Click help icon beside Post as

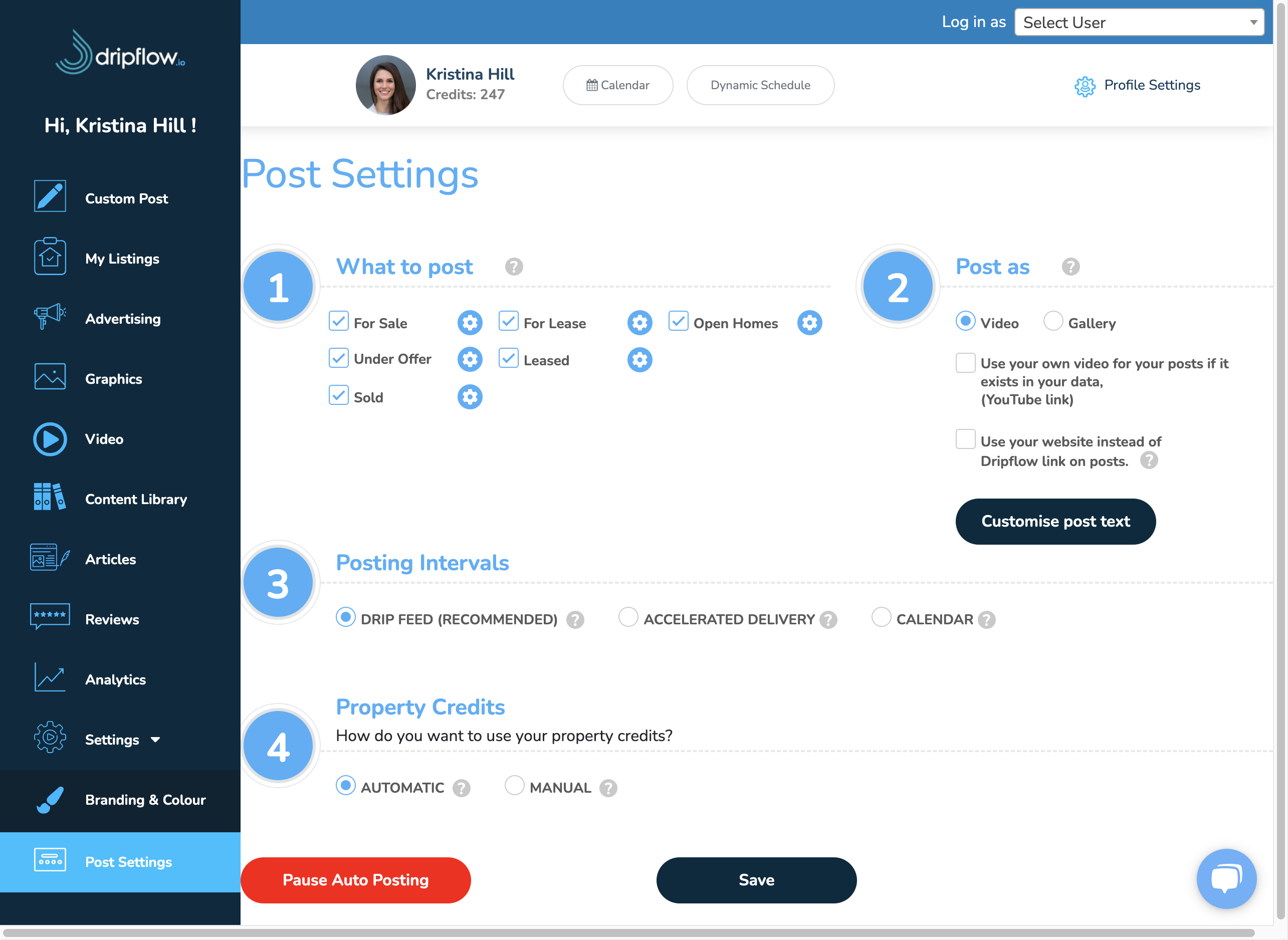pos(1070,267)
